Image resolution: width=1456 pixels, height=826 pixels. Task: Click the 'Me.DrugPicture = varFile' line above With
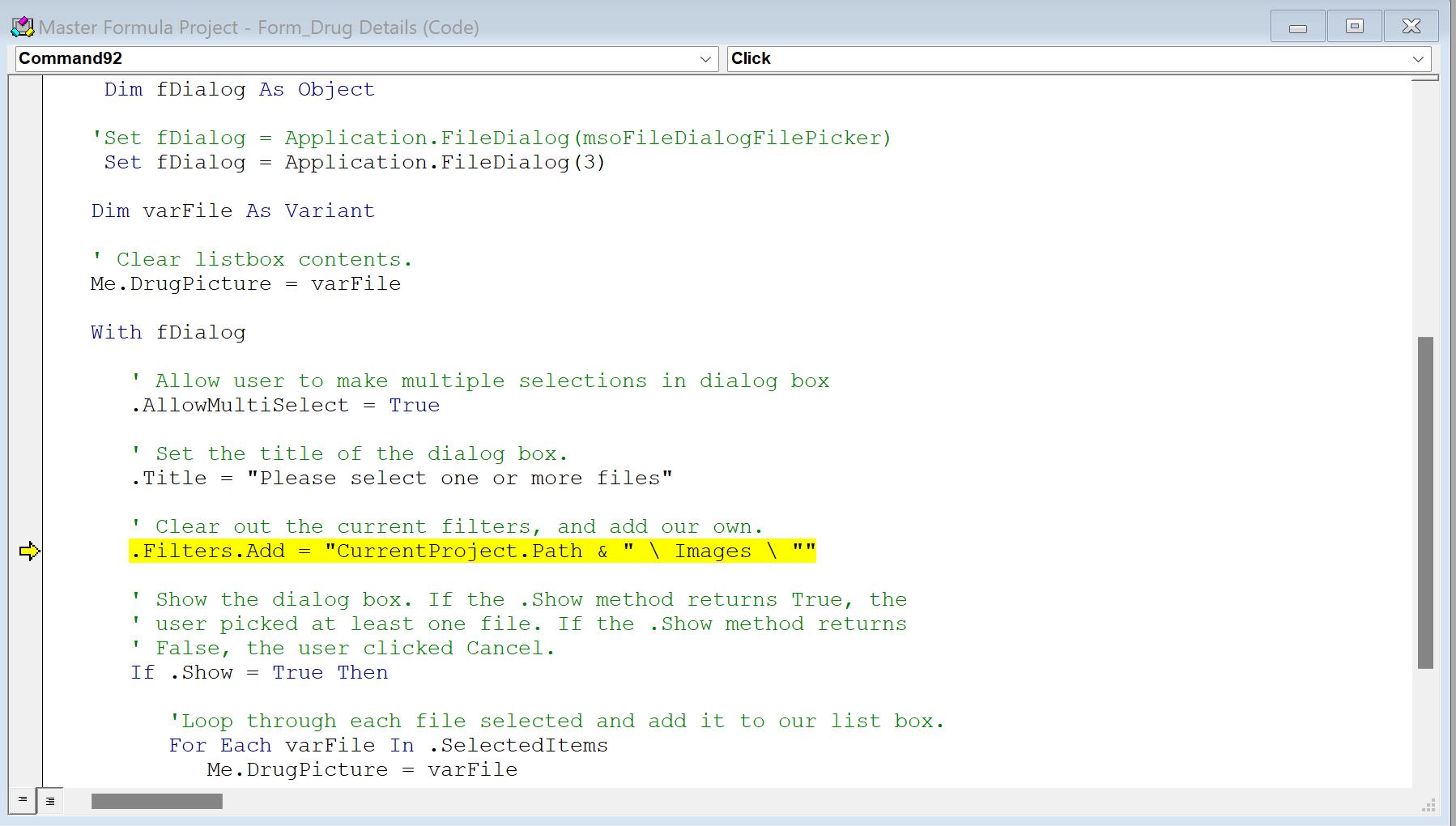tap(246, 284)
